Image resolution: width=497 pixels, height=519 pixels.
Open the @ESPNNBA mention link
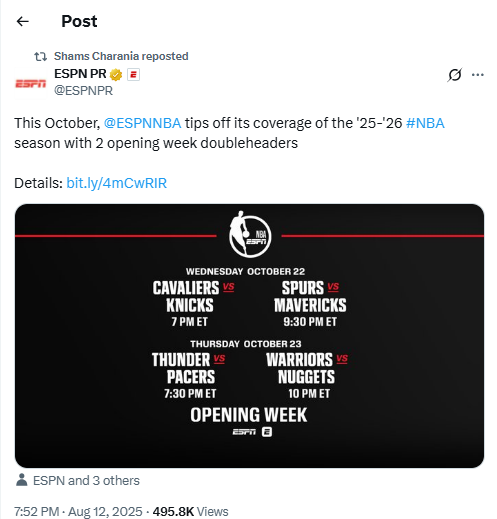pos(142,123)
